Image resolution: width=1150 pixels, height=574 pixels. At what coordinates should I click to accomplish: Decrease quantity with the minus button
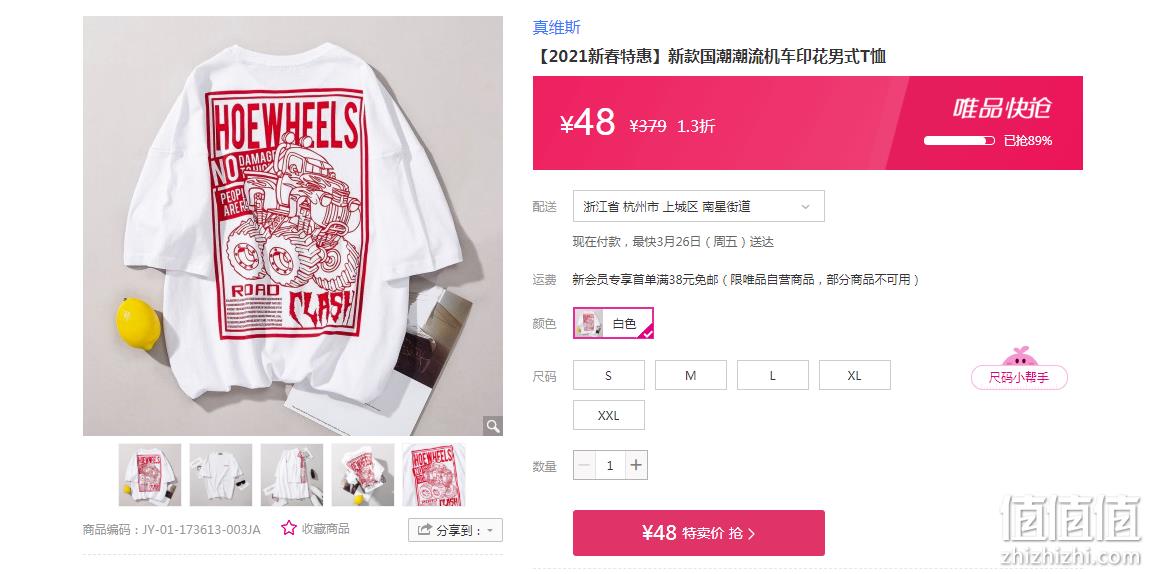click(584, 465)
